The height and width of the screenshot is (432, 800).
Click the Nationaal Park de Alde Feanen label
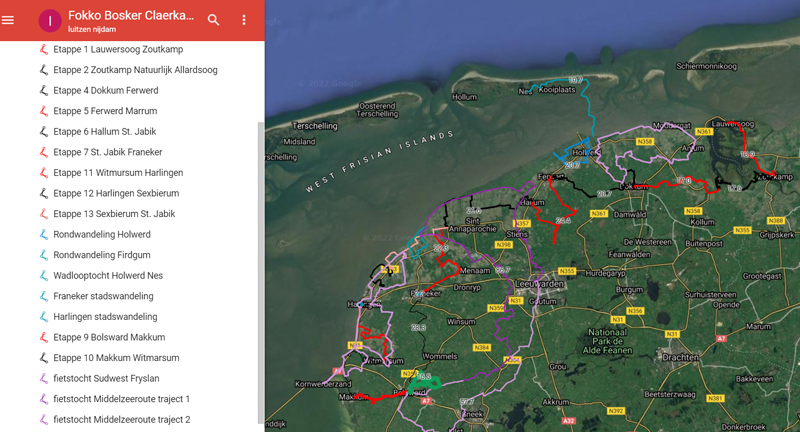pos(607,341)
